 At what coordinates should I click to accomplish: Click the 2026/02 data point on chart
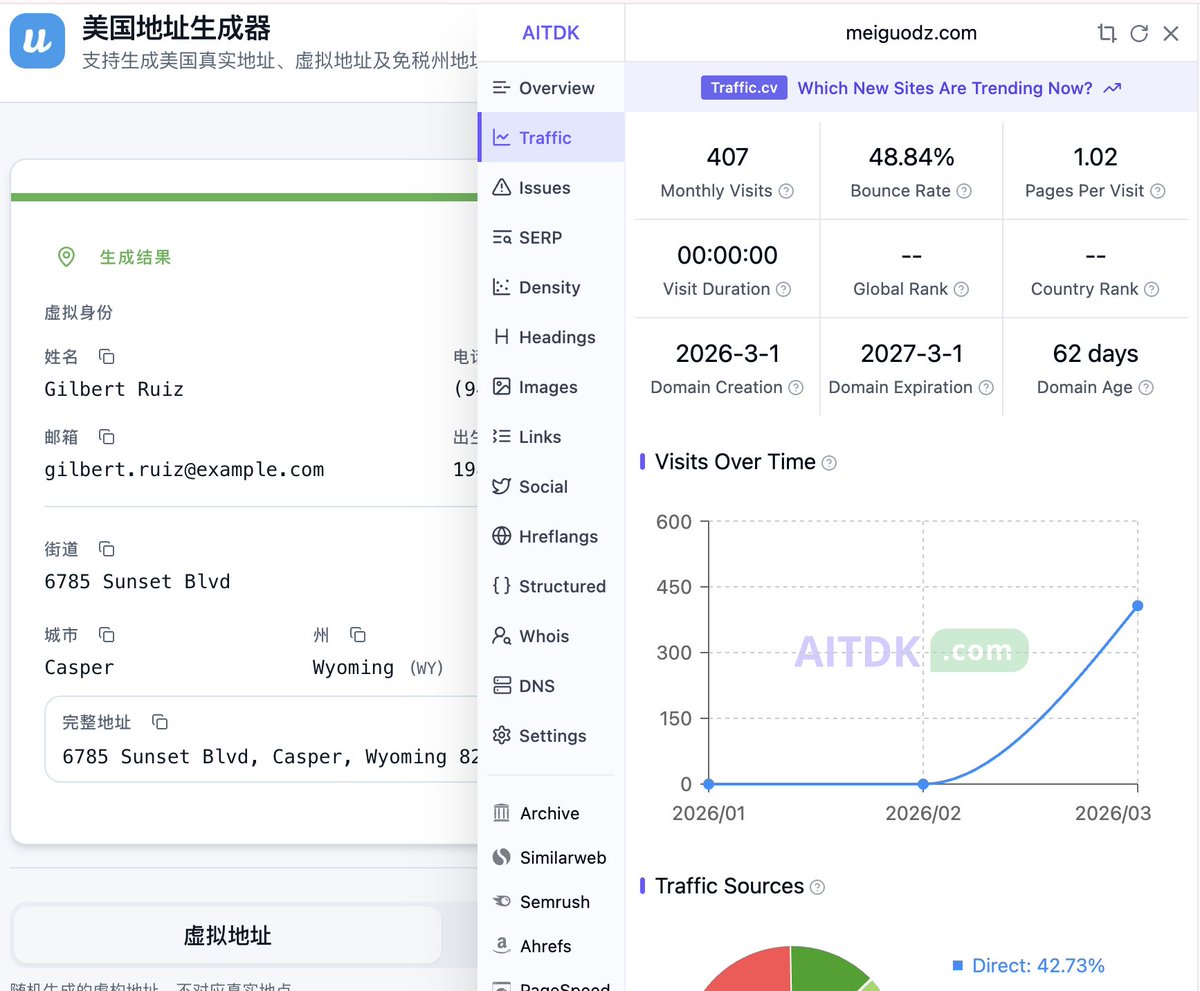click(x=923, y=784)
